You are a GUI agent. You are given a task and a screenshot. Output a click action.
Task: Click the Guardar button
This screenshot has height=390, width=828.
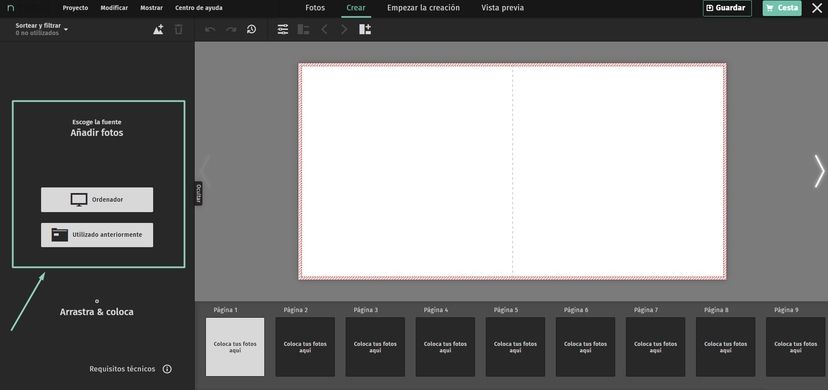coord(727,8)
